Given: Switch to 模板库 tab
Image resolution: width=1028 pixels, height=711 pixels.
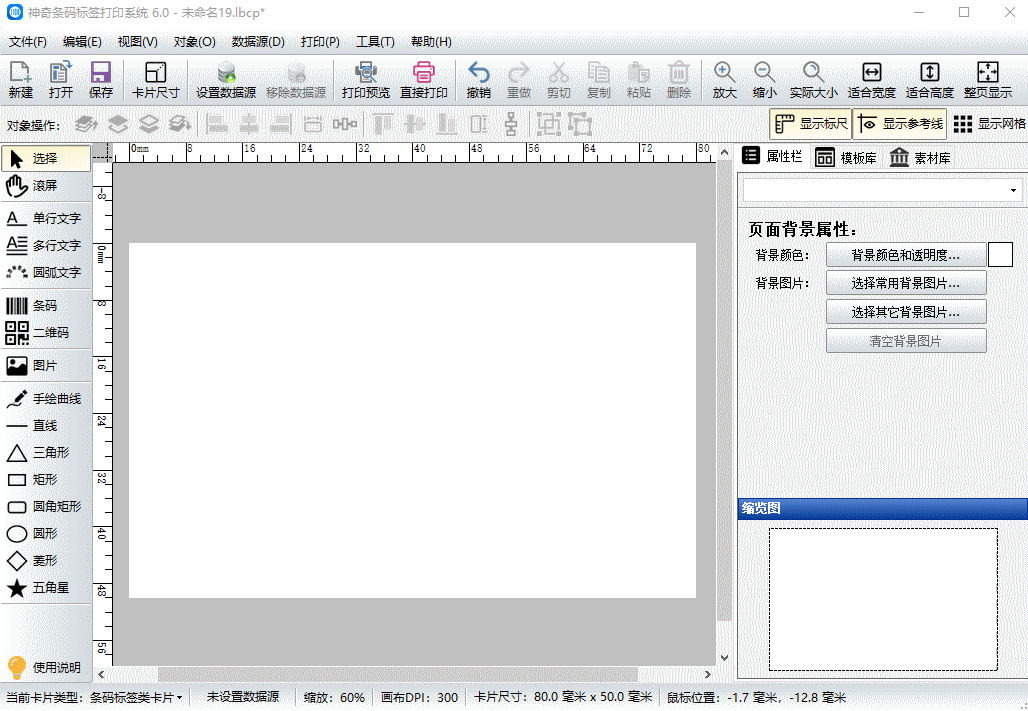Looking at the screenshot, I should (846, 157).
